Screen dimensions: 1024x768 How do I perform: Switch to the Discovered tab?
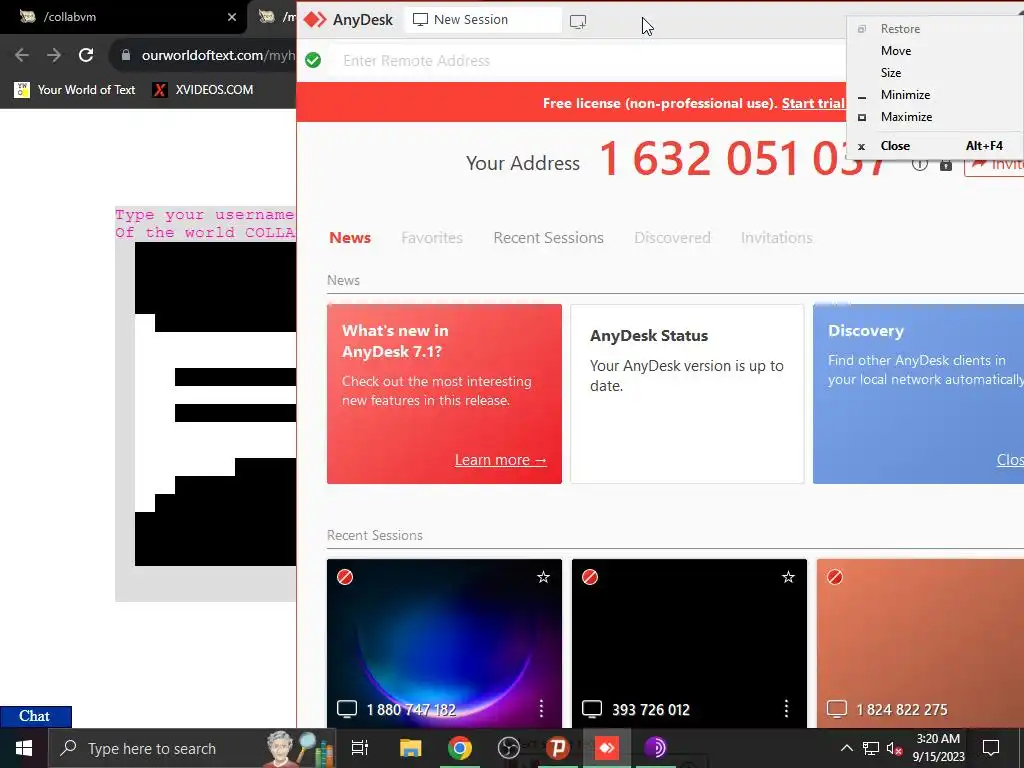point(672,238)
